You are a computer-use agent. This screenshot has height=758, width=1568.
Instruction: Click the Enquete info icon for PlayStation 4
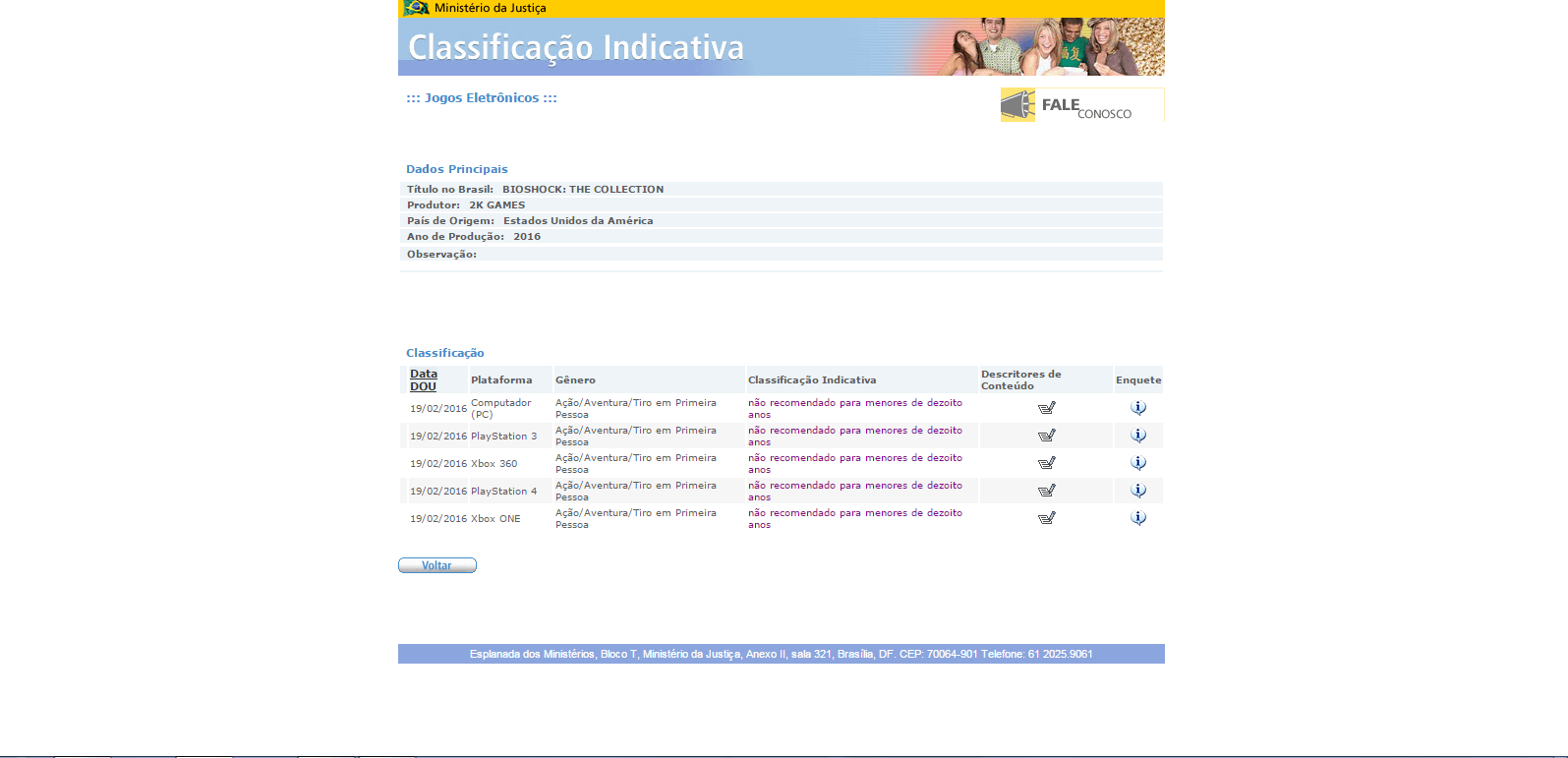(x=1138, y=491)
